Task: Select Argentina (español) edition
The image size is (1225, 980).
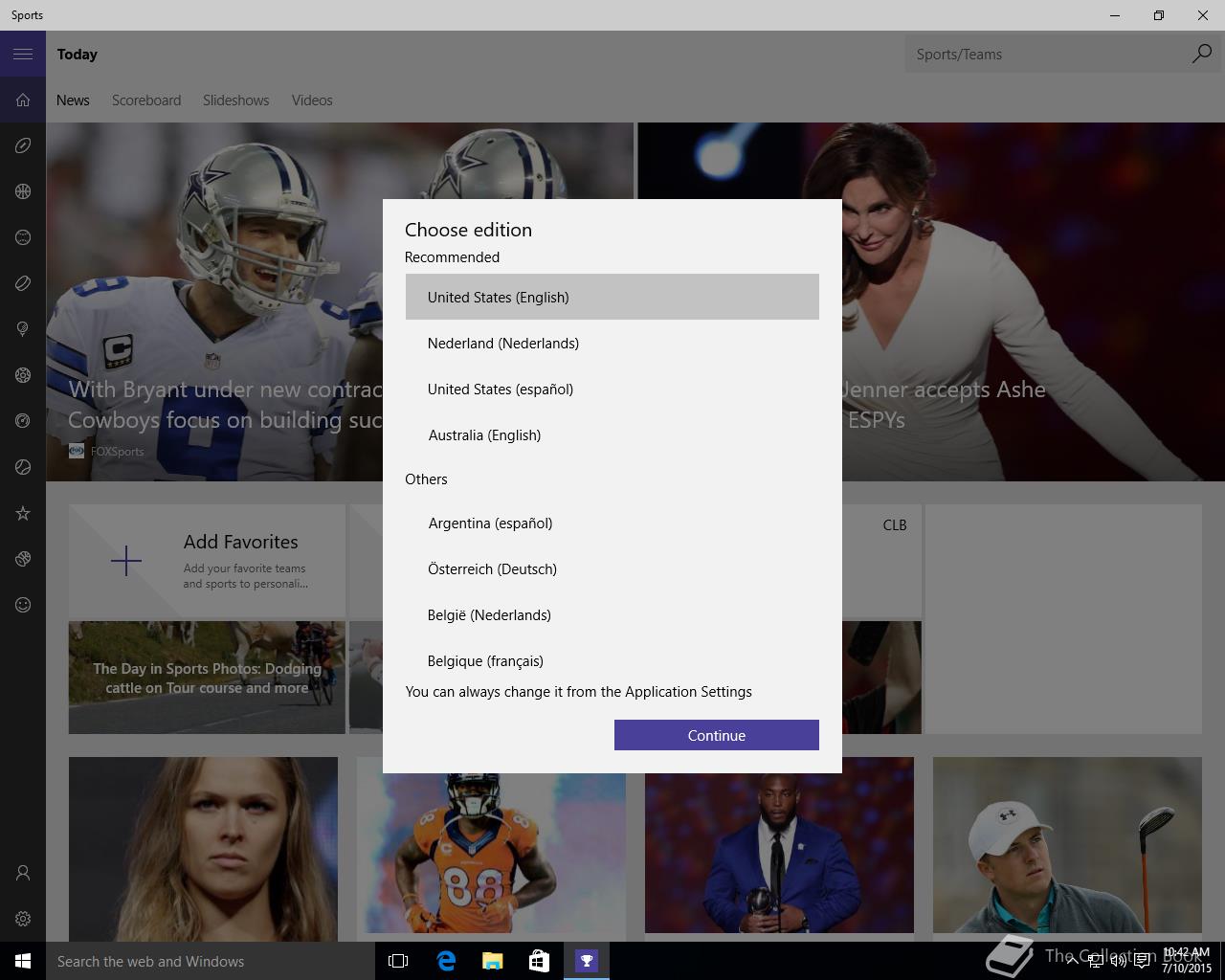Action: [612, 523]
